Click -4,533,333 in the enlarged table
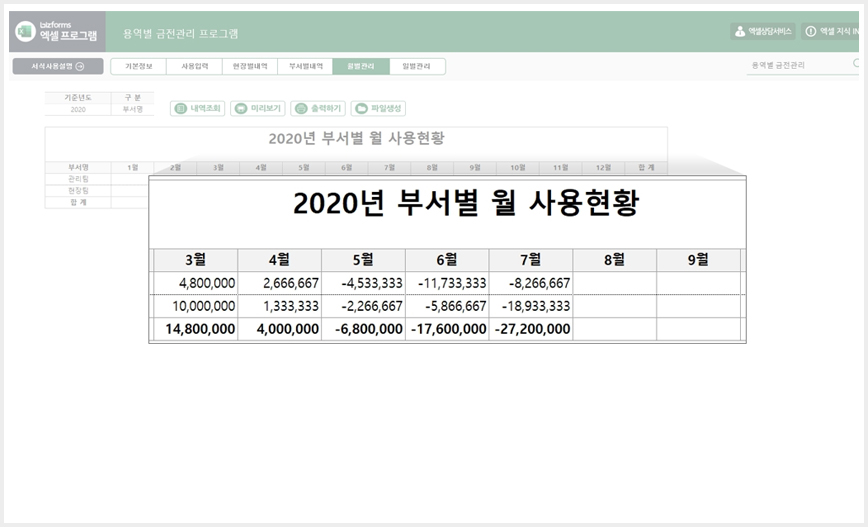868x527 pixels. click(x=372, y=283)
